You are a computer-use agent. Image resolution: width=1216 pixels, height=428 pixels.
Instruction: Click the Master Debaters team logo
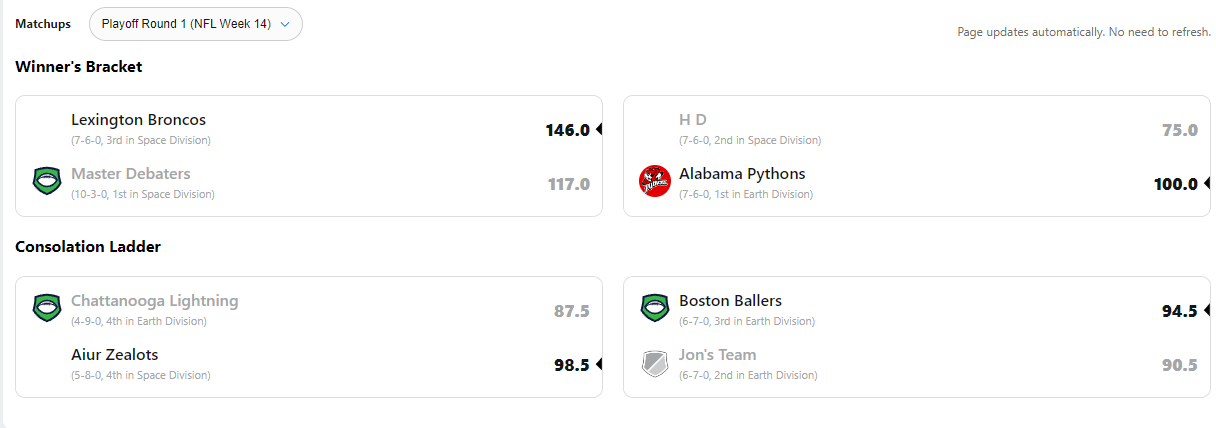(47, 182)
